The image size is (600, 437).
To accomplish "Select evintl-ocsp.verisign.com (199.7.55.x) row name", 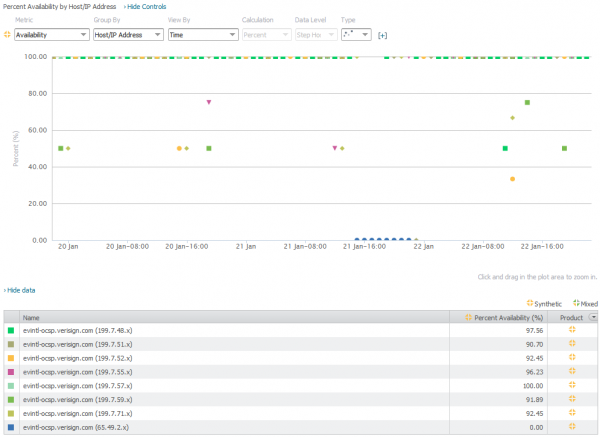I will click(77, 372).
